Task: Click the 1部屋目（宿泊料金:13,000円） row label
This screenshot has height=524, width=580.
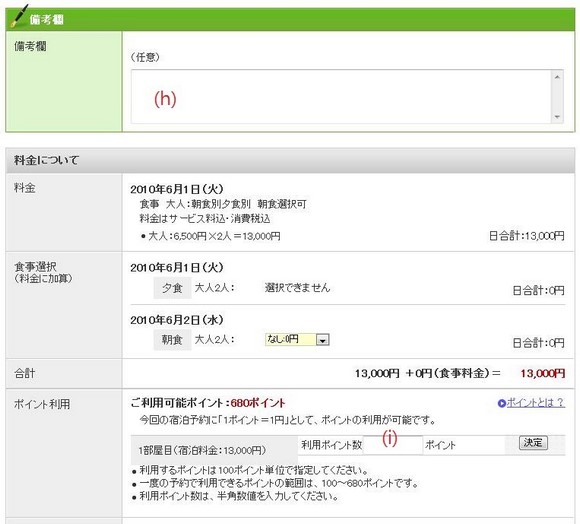Action: (202, 450)
